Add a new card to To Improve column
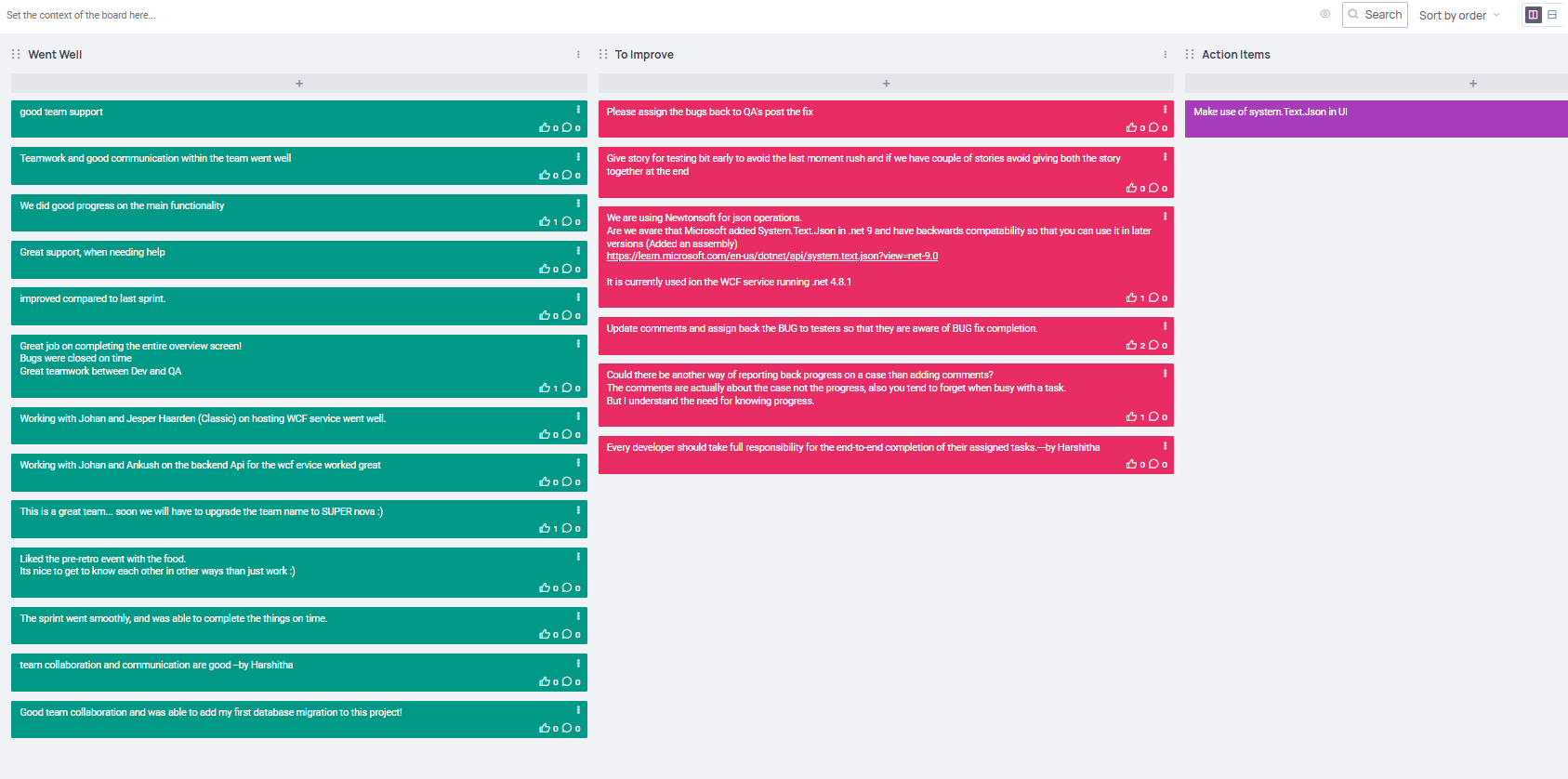 click(886, 84)
